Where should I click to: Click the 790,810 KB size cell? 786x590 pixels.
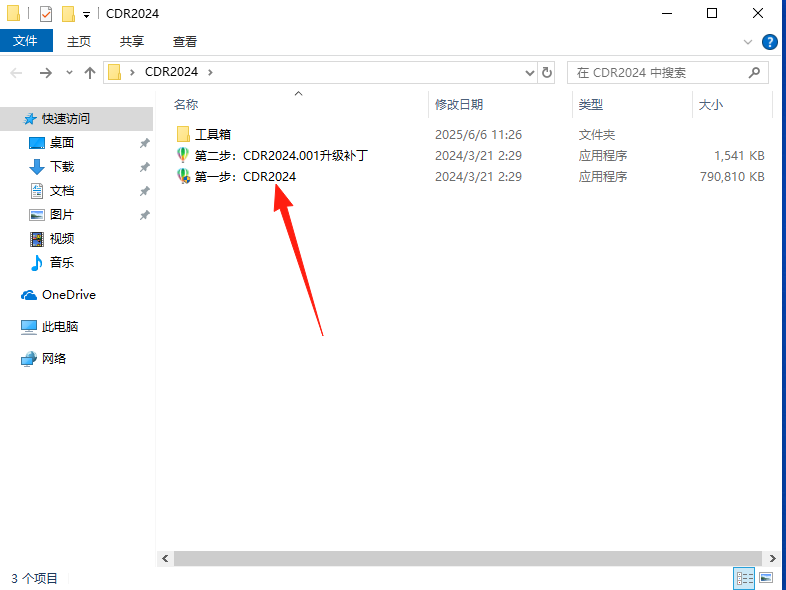pos(732,176)
